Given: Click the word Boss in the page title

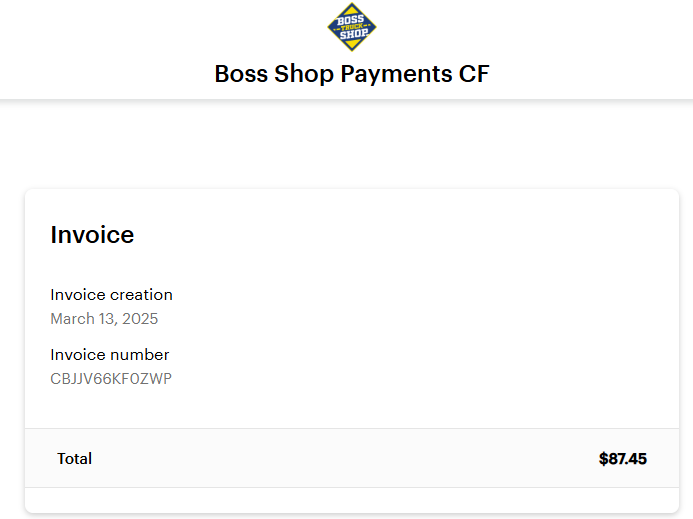Looking at the screenshot, I should coord(241,73).
